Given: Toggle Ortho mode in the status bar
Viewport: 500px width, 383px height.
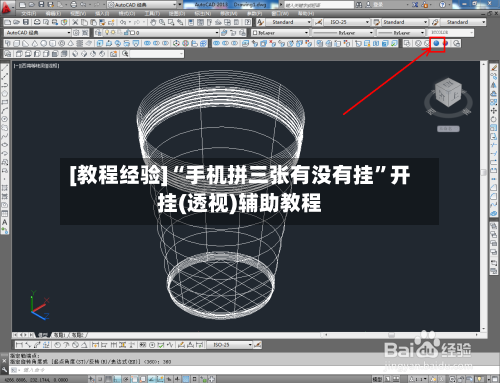Looking at the screenshot, I should pos(117,379).
